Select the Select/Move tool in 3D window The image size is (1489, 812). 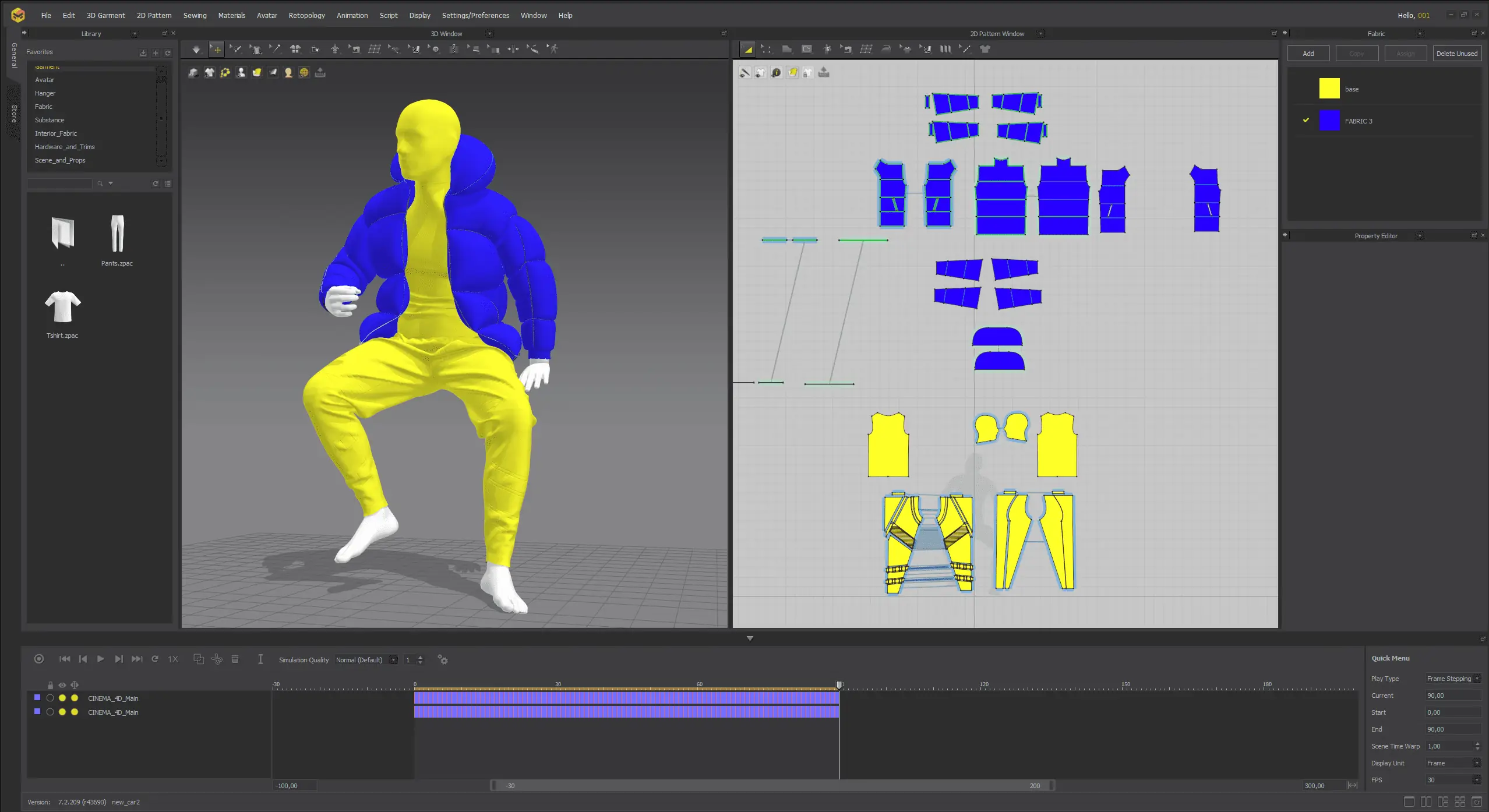tap(216, 50)
